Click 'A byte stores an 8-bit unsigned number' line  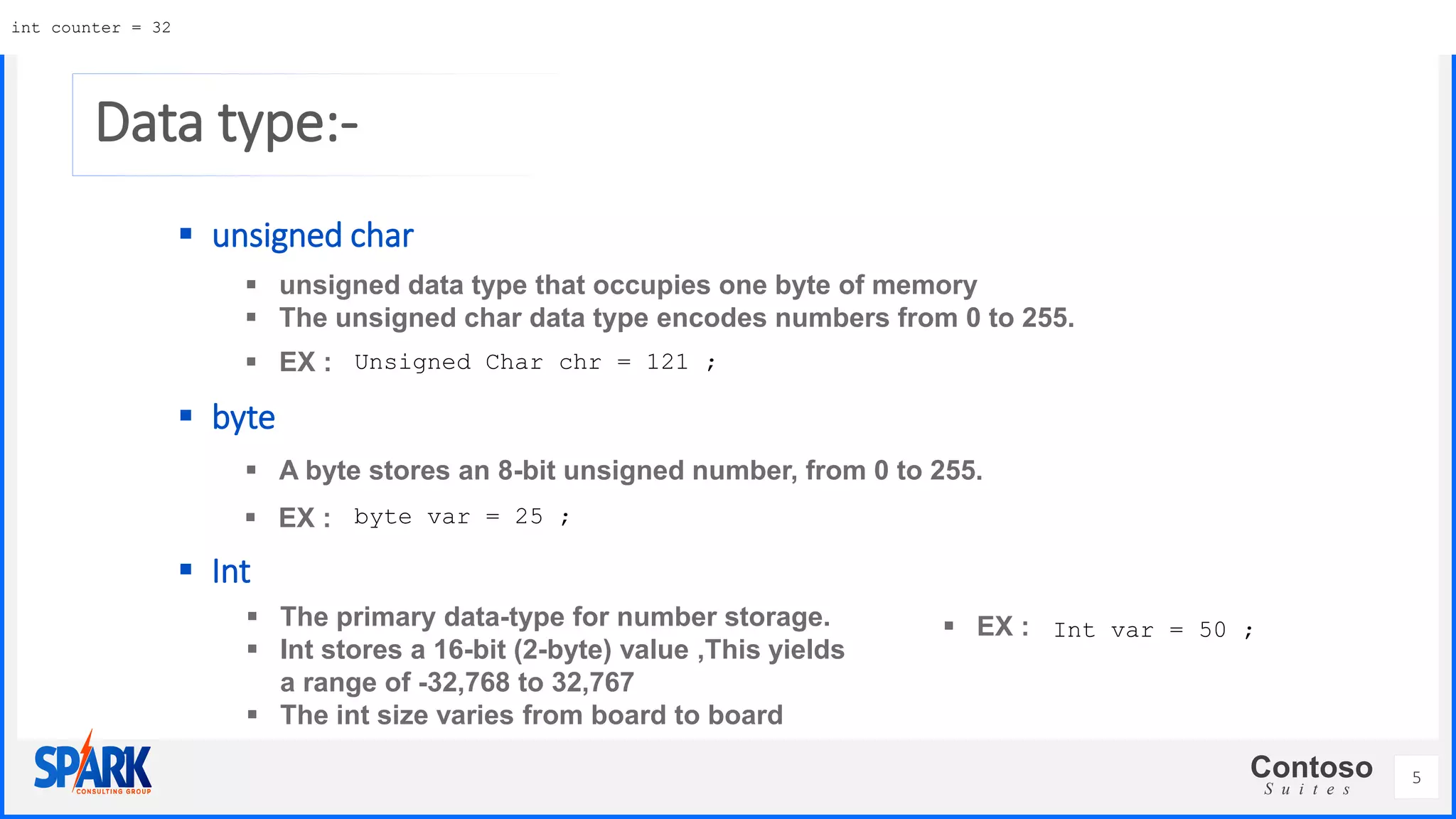(631, 471)
